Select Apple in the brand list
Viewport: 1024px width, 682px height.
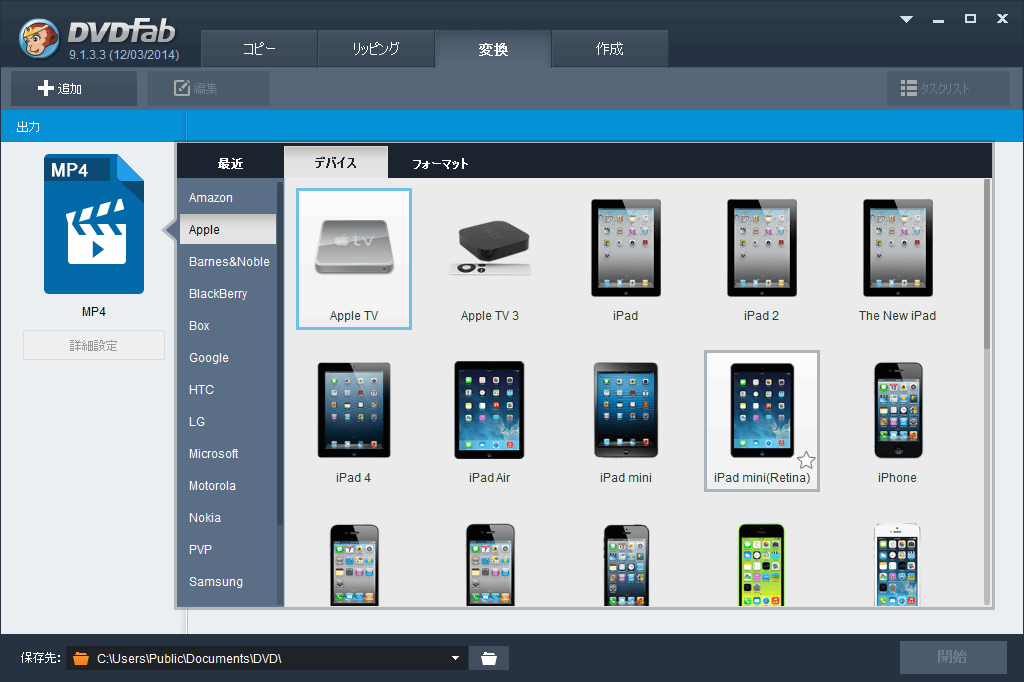coord(228,229)
